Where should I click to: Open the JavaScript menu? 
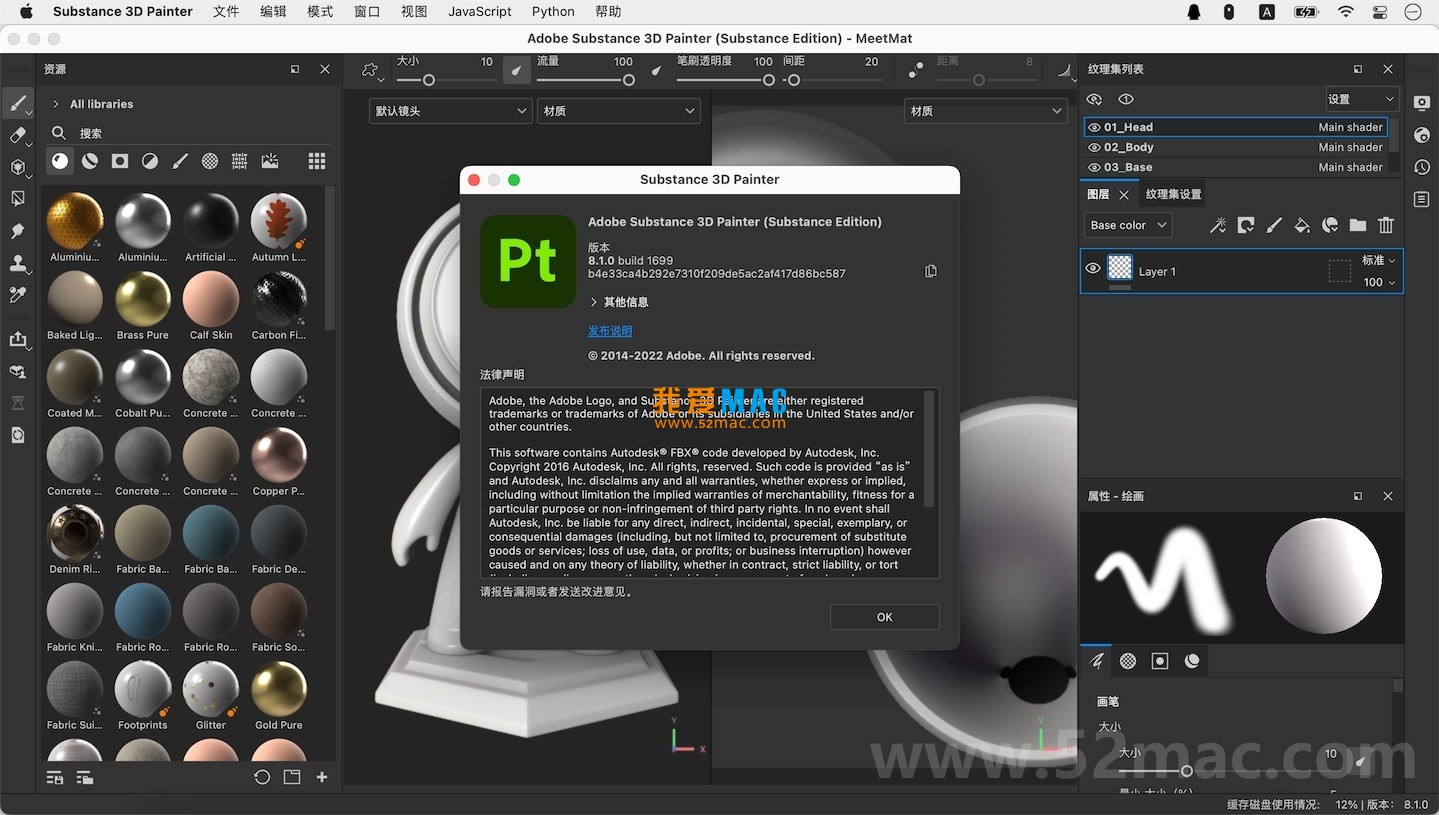tap(480, 12)
